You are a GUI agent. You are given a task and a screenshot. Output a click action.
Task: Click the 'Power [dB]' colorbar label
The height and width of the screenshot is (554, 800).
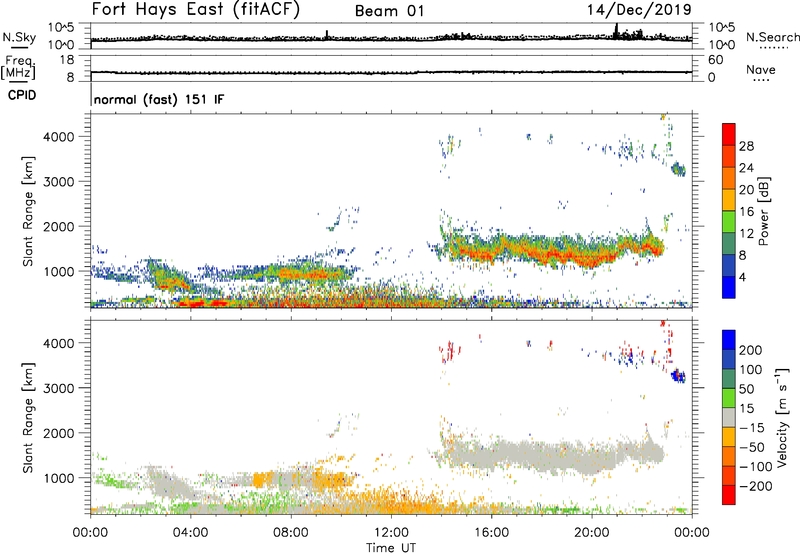point(764,211)
